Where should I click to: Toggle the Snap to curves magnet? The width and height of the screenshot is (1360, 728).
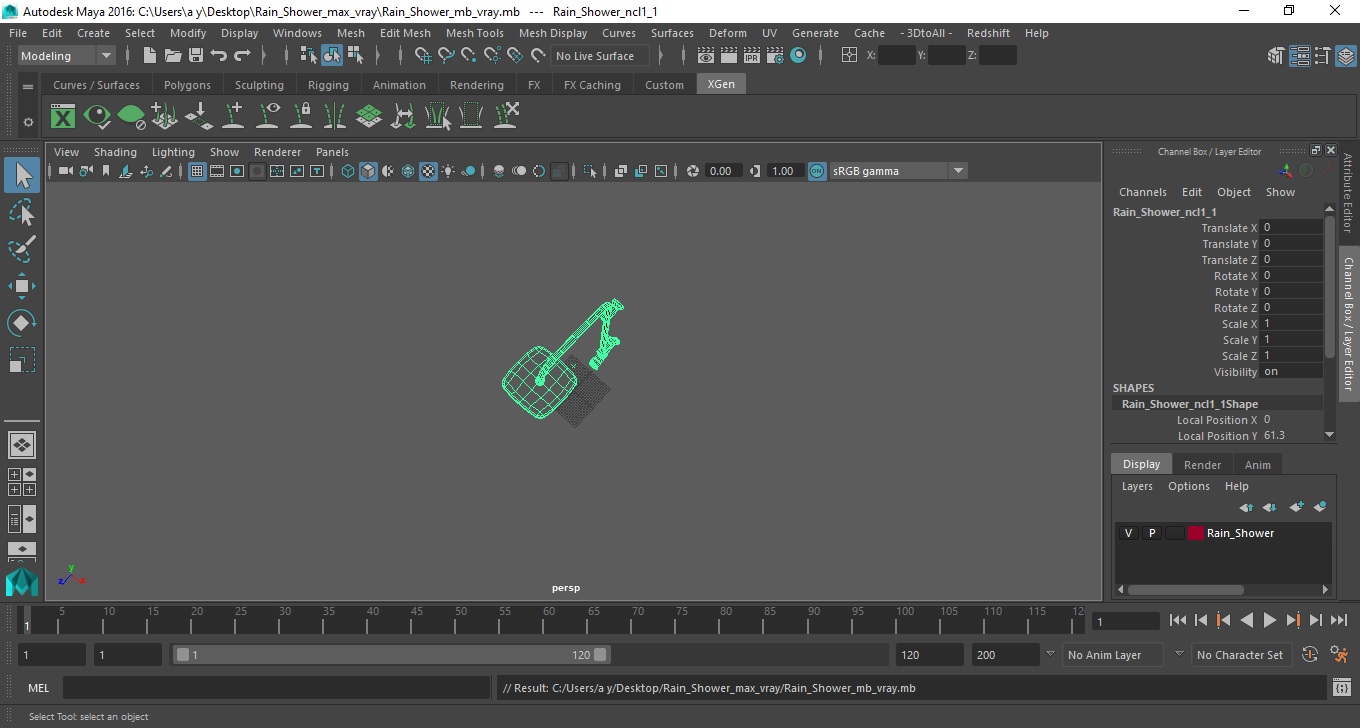point(446,56)
